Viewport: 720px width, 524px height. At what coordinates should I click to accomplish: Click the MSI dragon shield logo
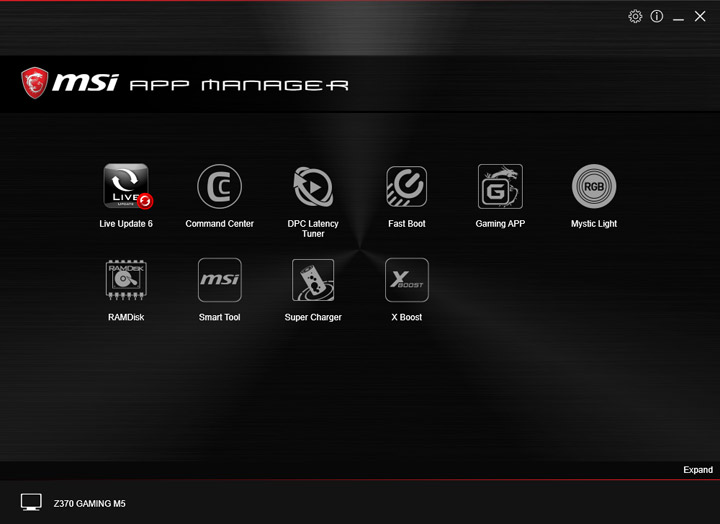pos(34,83)
